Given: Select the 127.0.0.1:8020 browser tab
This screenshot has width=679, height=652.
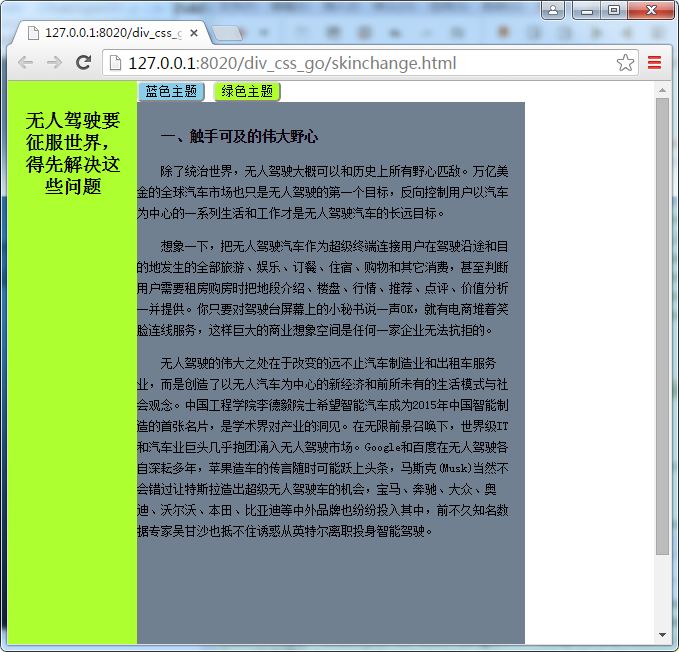Looking at the screenshot, I should [x=110, y=33].
